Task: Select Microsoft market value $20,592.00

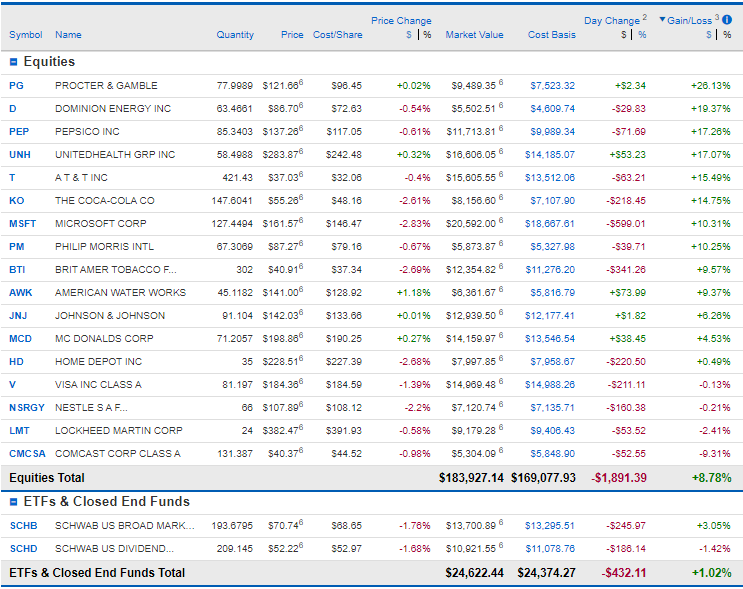Action: tap(471, 224)
